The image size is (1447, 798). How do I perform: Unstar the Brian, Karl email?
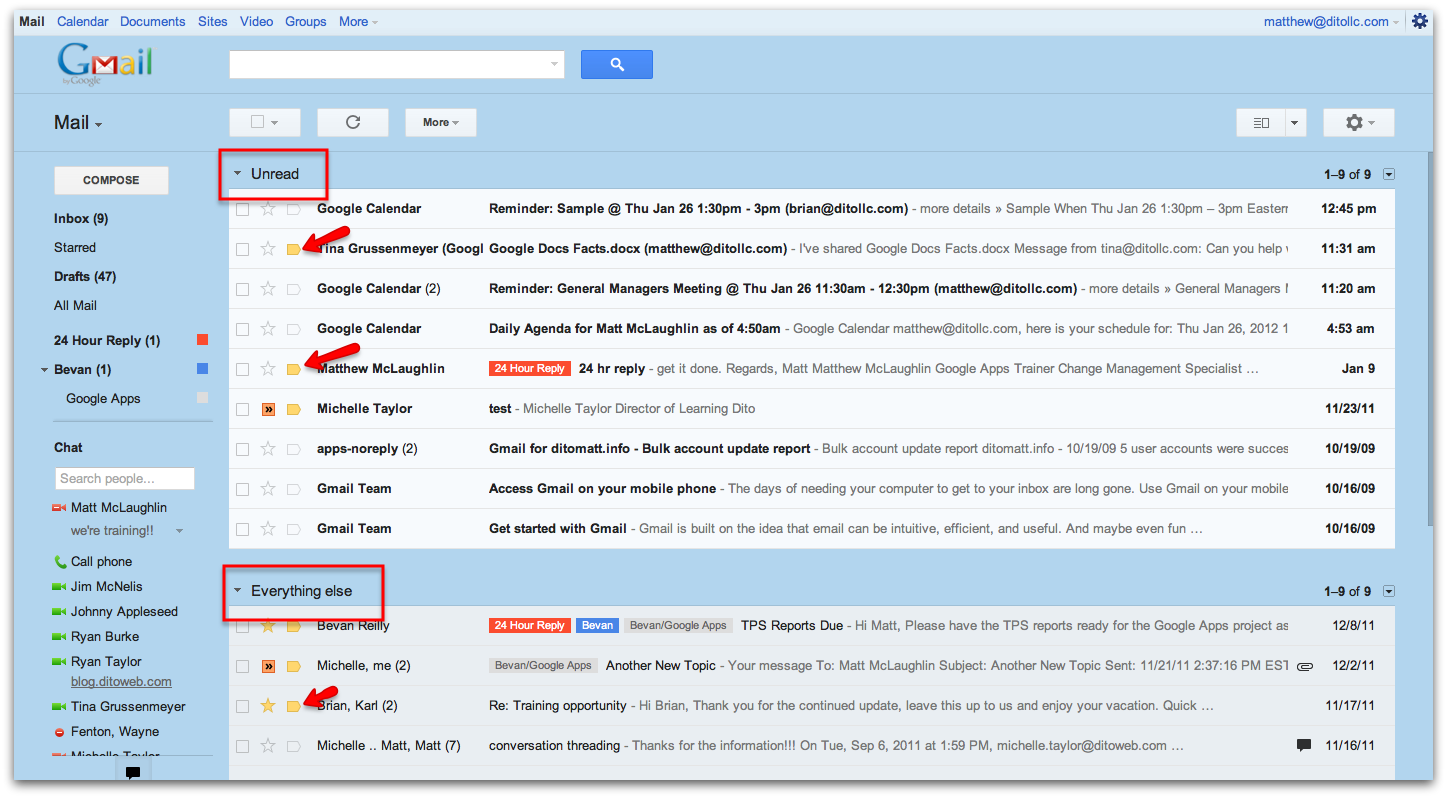pos(268,706)
